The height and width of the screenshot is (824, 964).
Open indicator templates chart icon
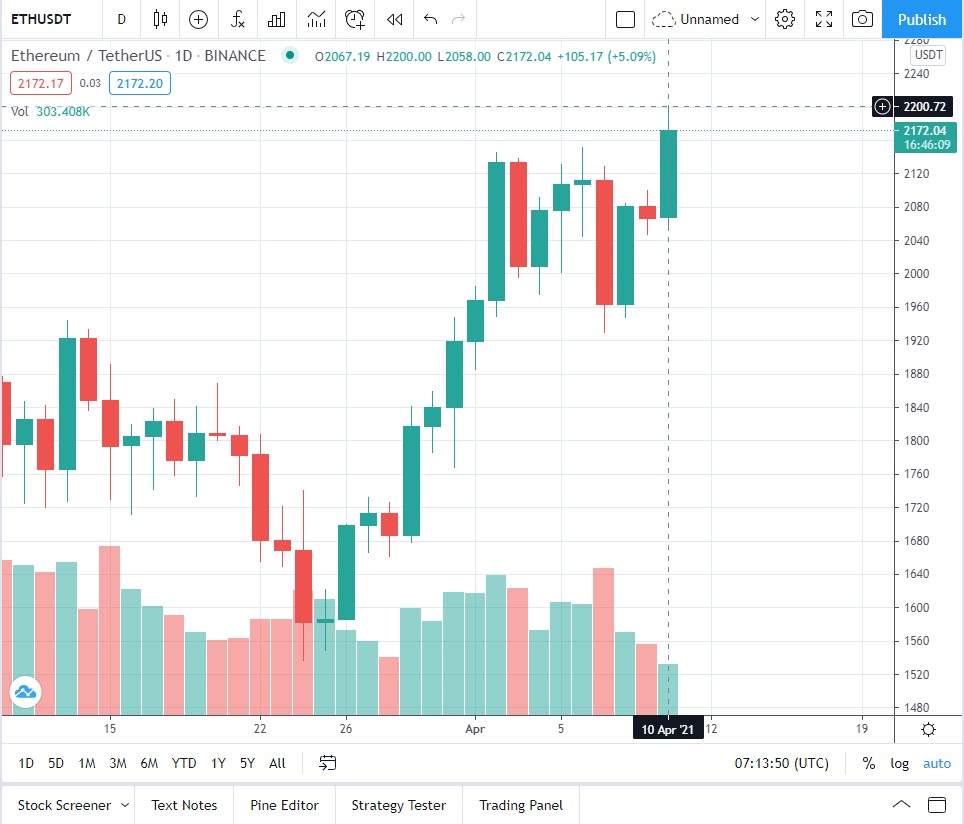coord(276,19)
